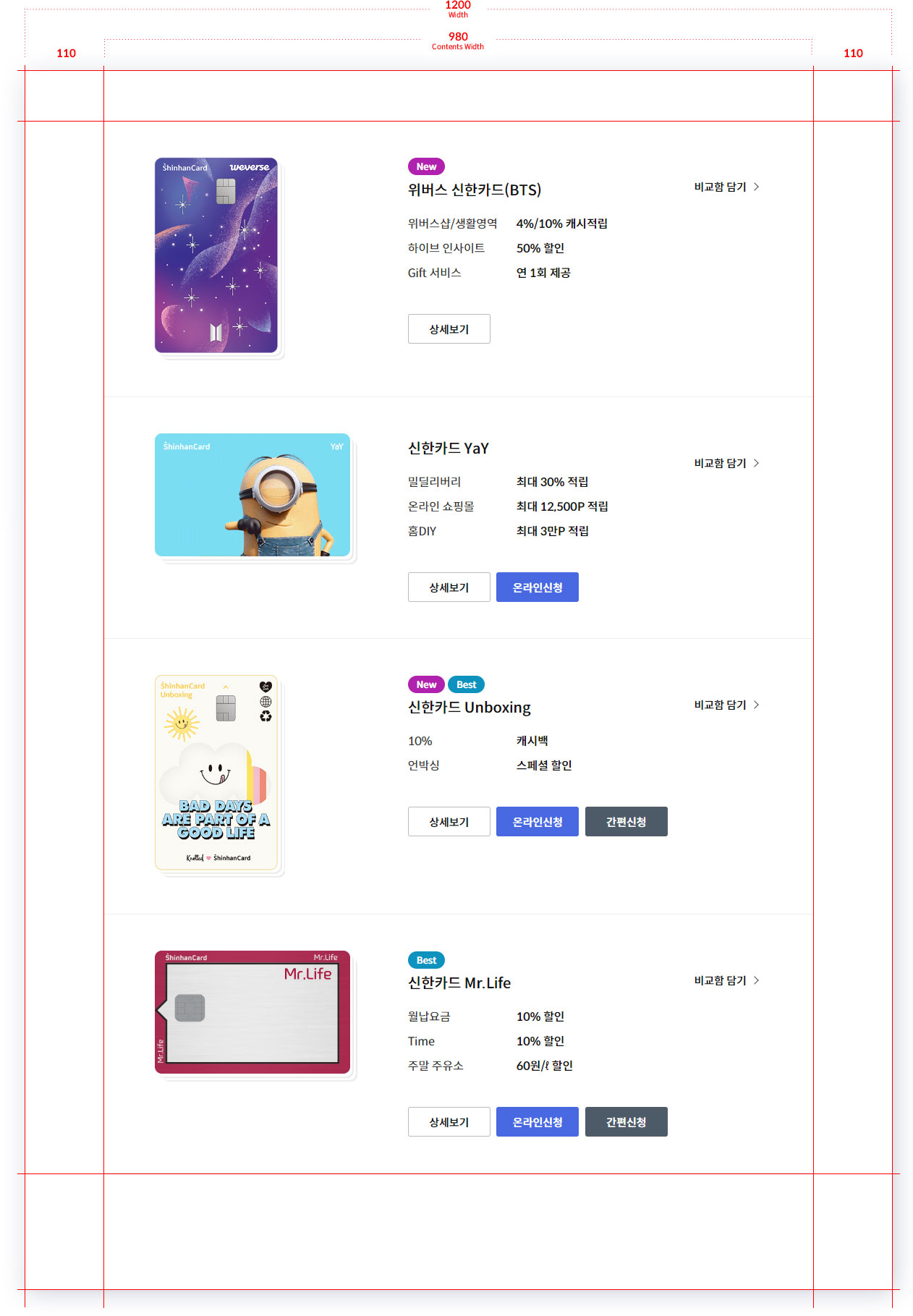This screenshot has width=913, height=1316.
Task: Click 간편신청 for 신한카드 Unboxing
Action: point(627,822)
